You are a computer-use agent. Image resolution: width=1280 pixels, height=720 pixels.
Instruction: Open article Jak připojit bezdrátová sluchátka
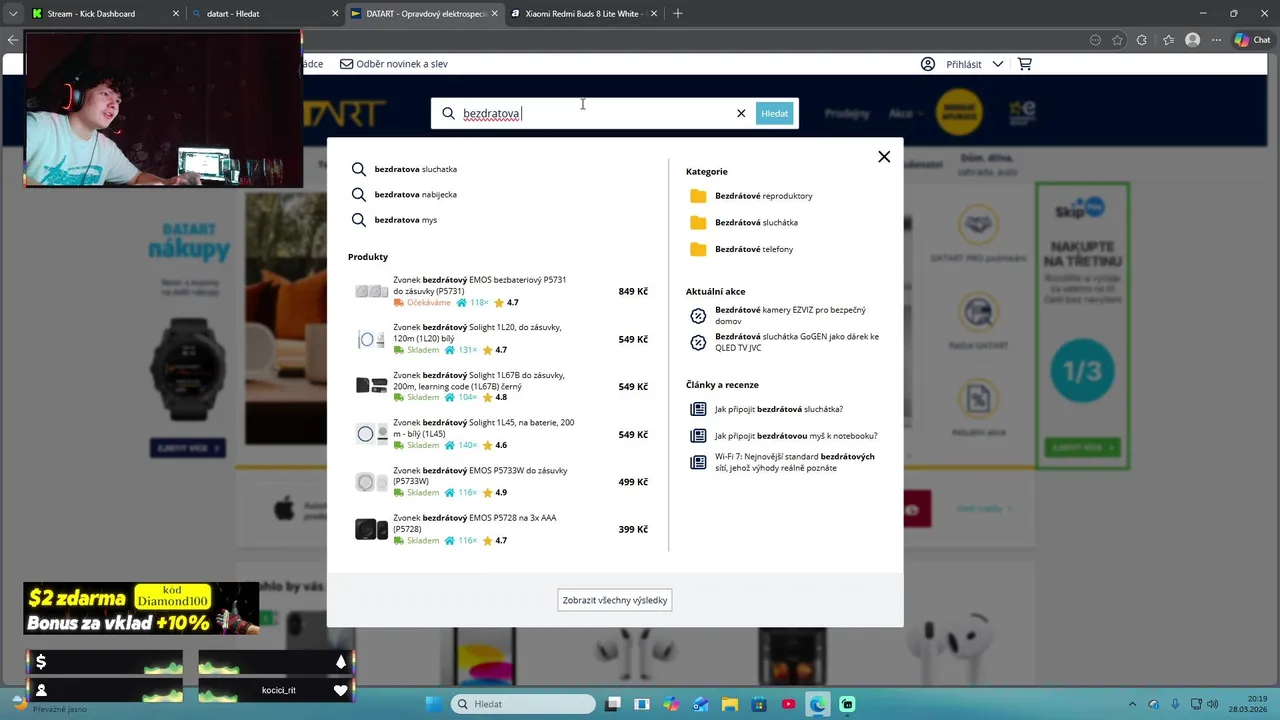pyautogui.click(x=778, y=409)
